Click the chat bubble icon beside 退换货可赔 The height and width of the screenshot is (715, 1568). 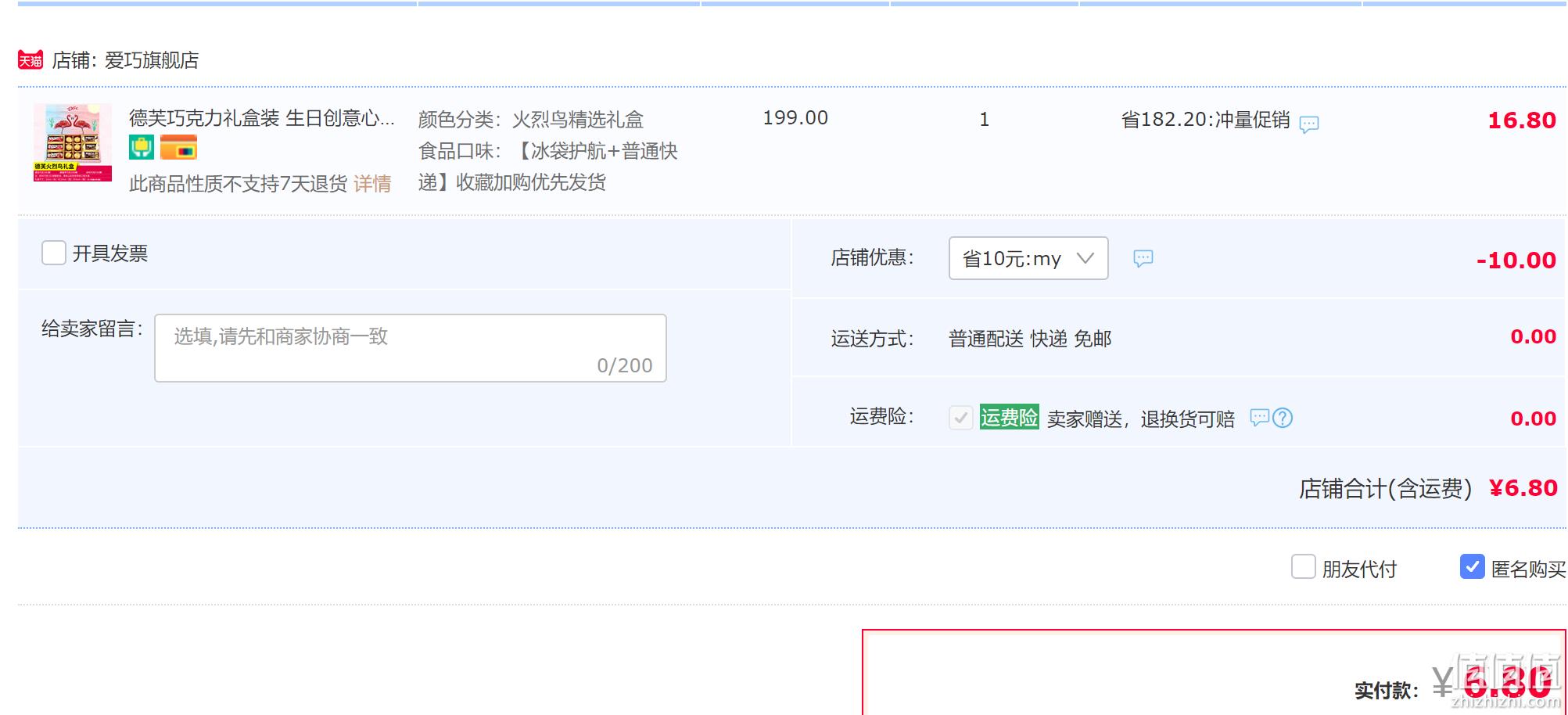(1259, 418)
